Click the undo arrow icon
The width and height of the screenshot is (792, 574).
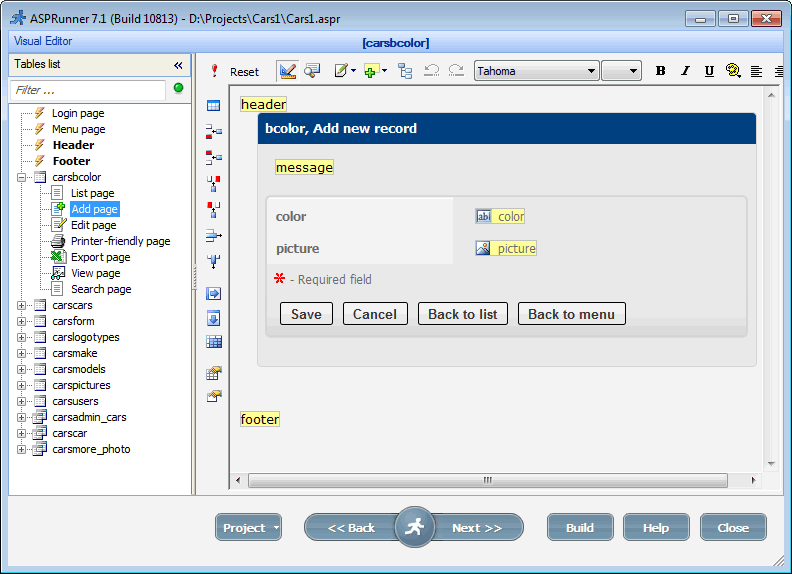point(431,71)
